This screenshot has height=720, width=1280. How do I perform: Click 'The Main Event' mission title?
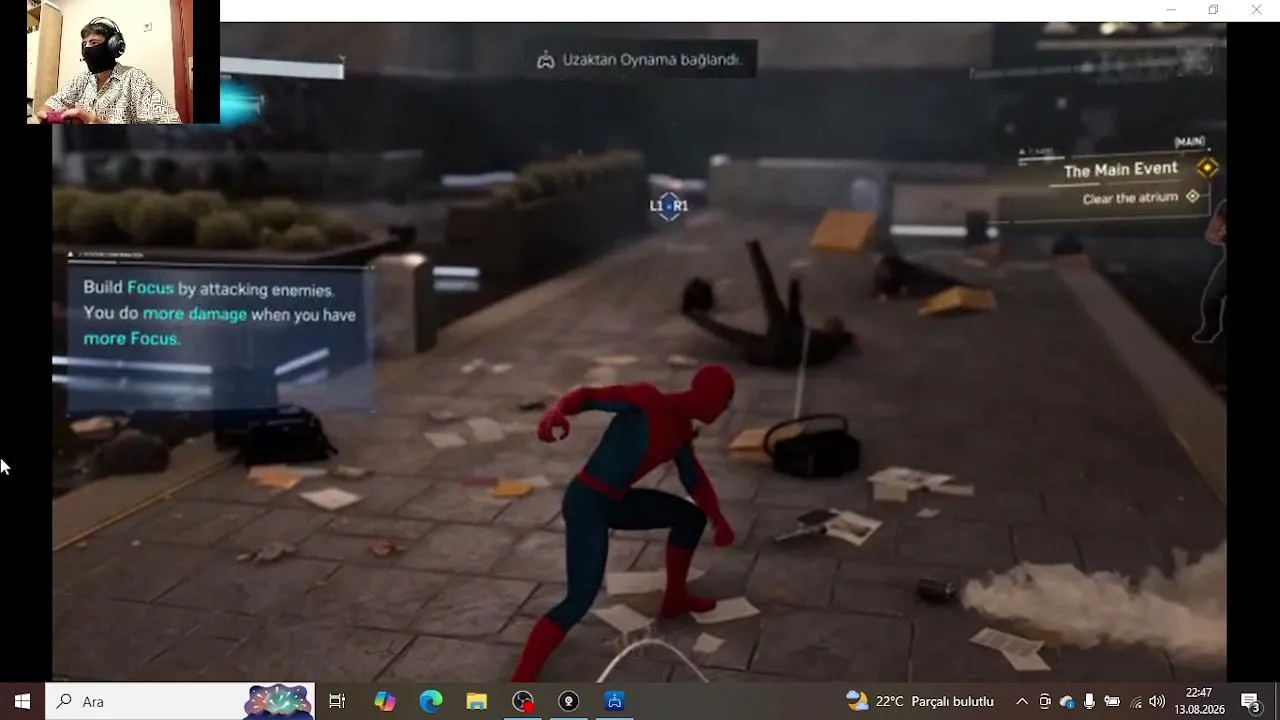pos(1120,170)
